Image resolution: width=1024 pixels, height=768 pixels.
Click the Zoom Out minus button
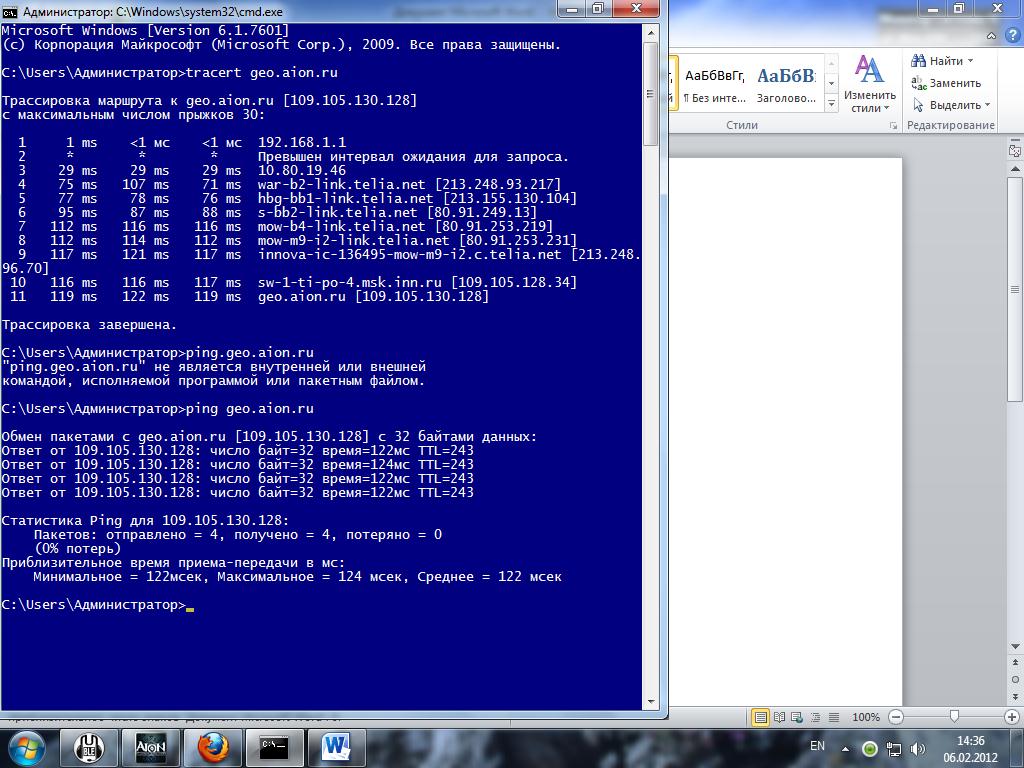click(896, 717)
